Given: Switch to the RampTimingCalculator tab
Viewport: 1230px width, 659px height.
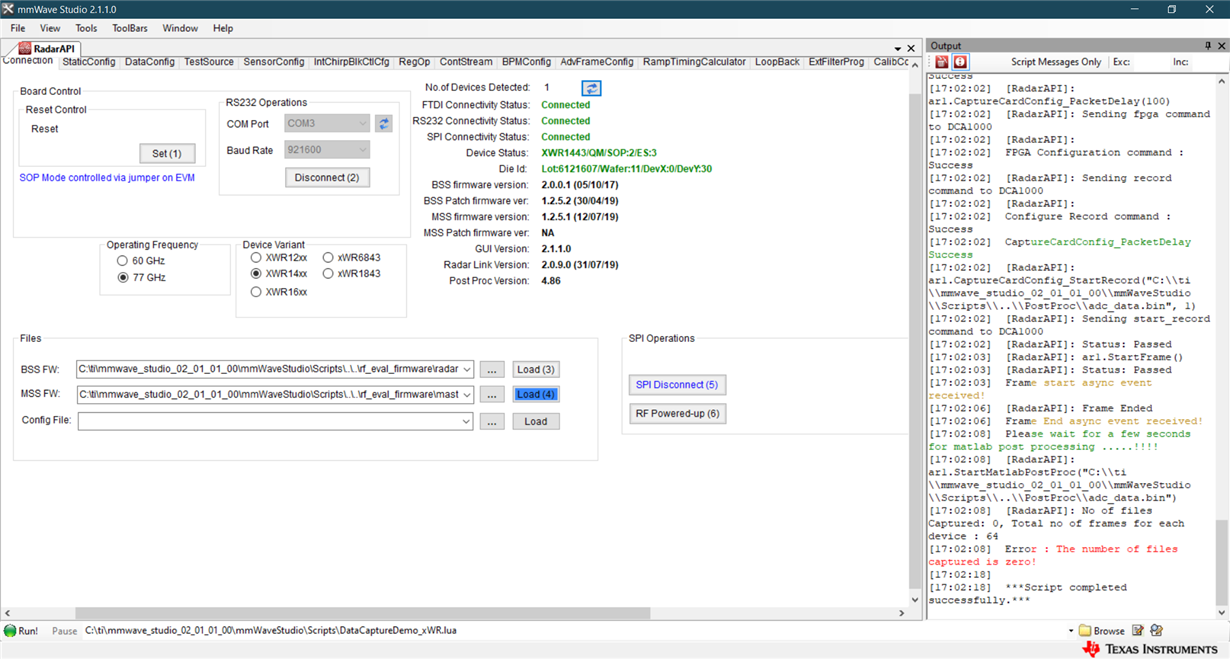Looking at the screenshot, I should tap(695, 62).
